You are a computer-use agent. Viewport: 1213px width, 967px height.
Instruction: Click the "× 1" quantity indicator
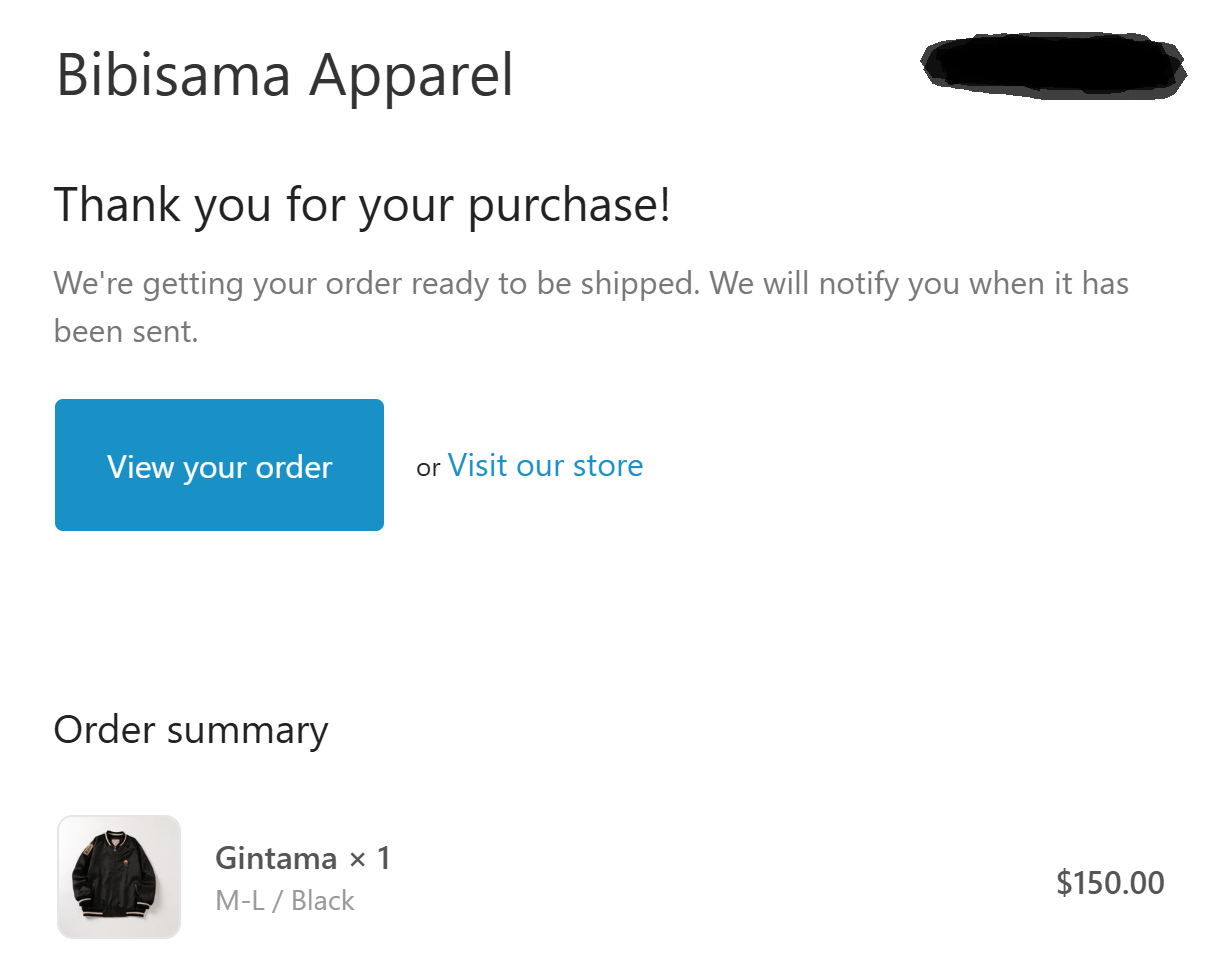click(369, 858)
